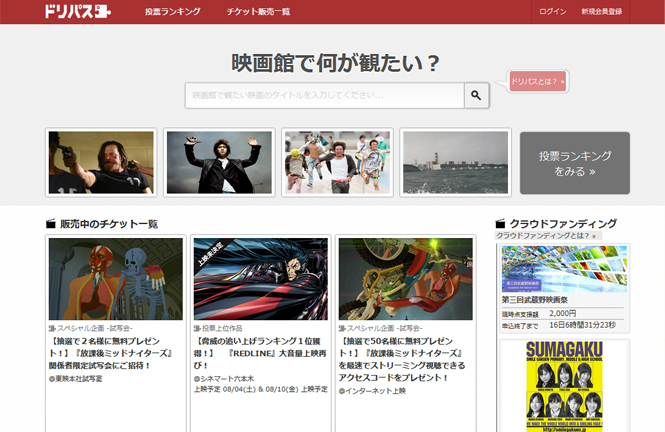Open thumbnail of running group of people
The width and height of the screenshot is (665, 432).
(336, 162)
